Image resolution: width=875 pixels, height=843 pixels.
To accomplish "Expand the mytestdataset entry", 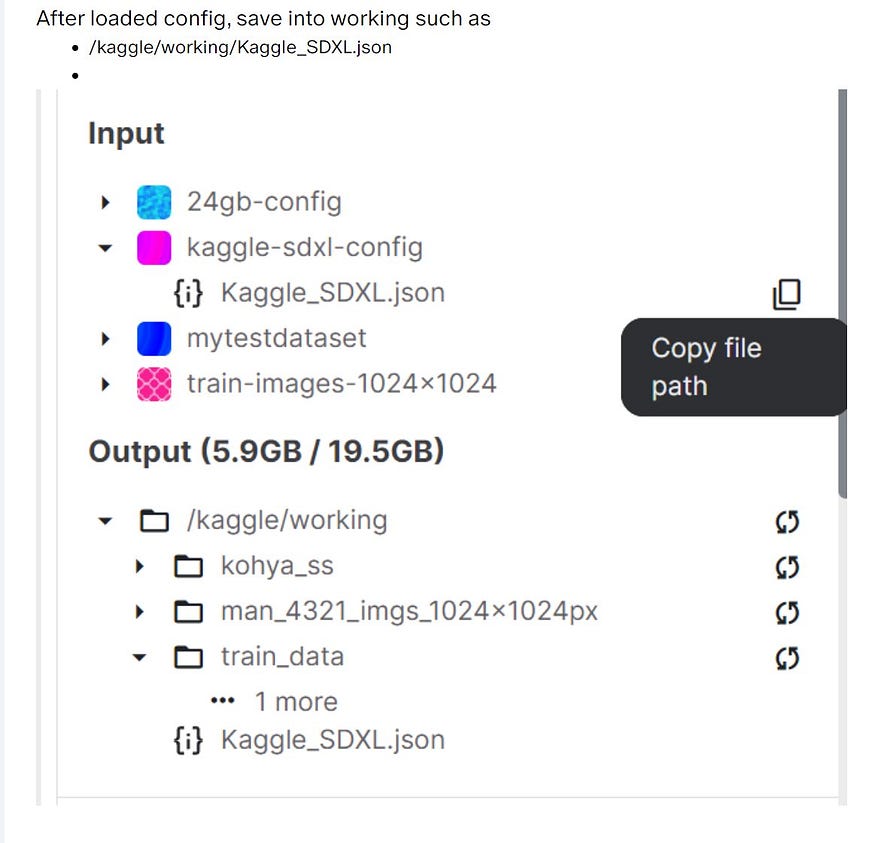I will click(x=106, y=339).
